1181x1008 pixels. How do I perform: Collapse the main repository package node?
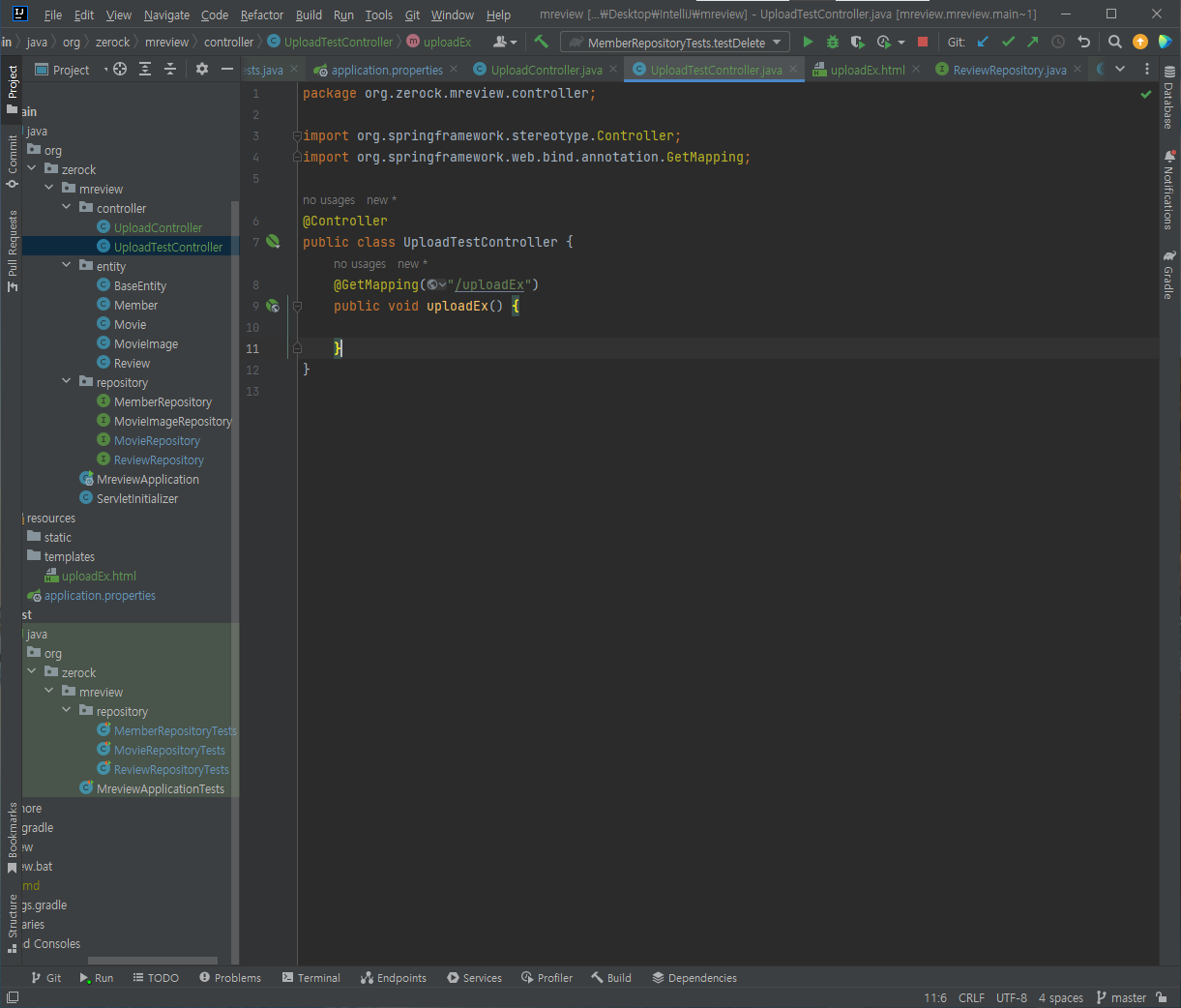[x=67, y=381]
